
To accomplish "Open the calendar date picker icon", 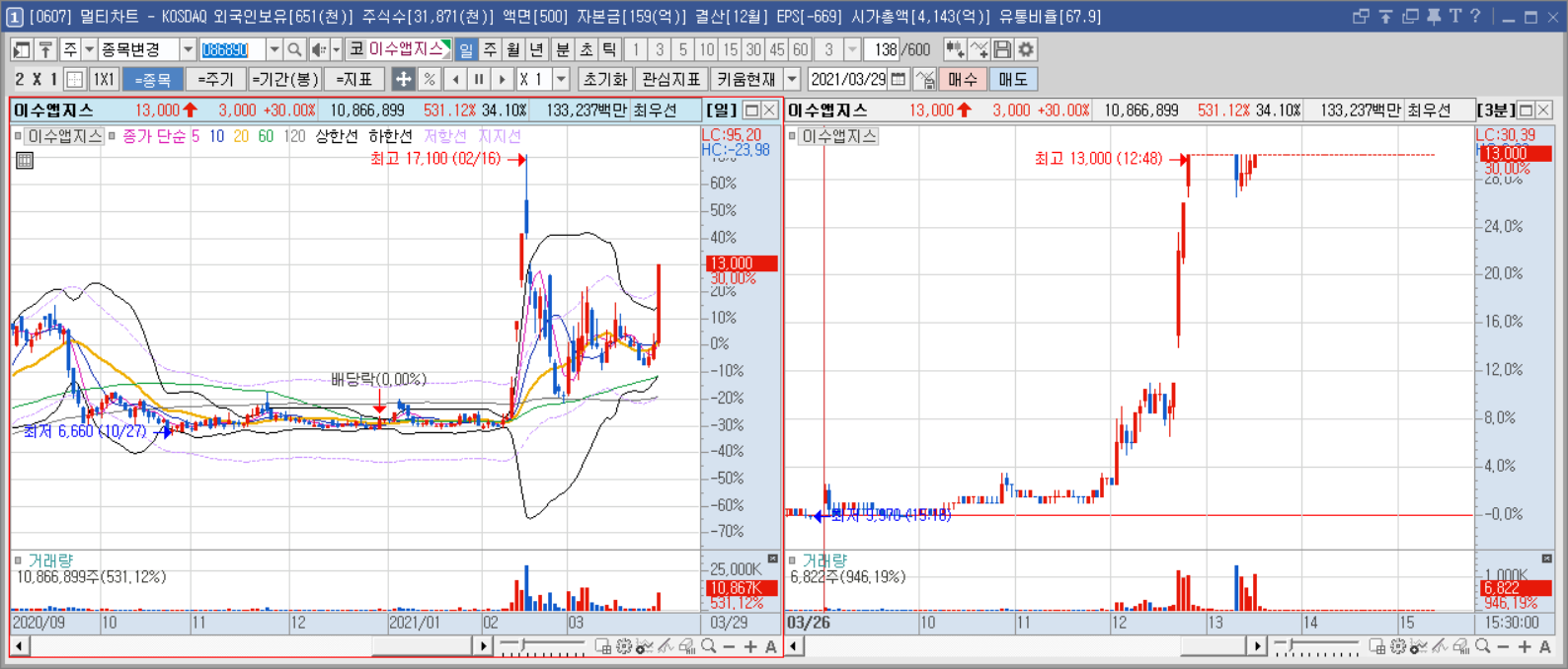I will click(x=899, y=79).
